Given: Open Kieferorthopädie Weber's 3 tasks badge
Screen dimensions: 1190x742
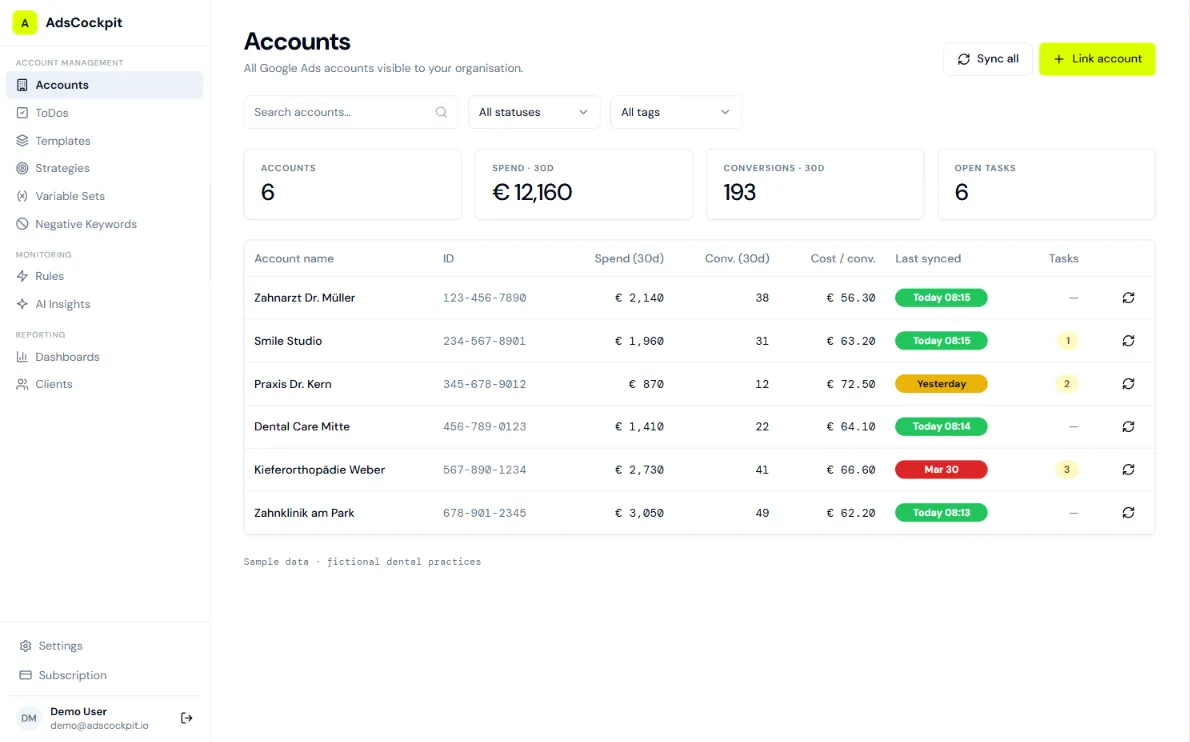Looking at the screenshot, I should [1066, 470].
